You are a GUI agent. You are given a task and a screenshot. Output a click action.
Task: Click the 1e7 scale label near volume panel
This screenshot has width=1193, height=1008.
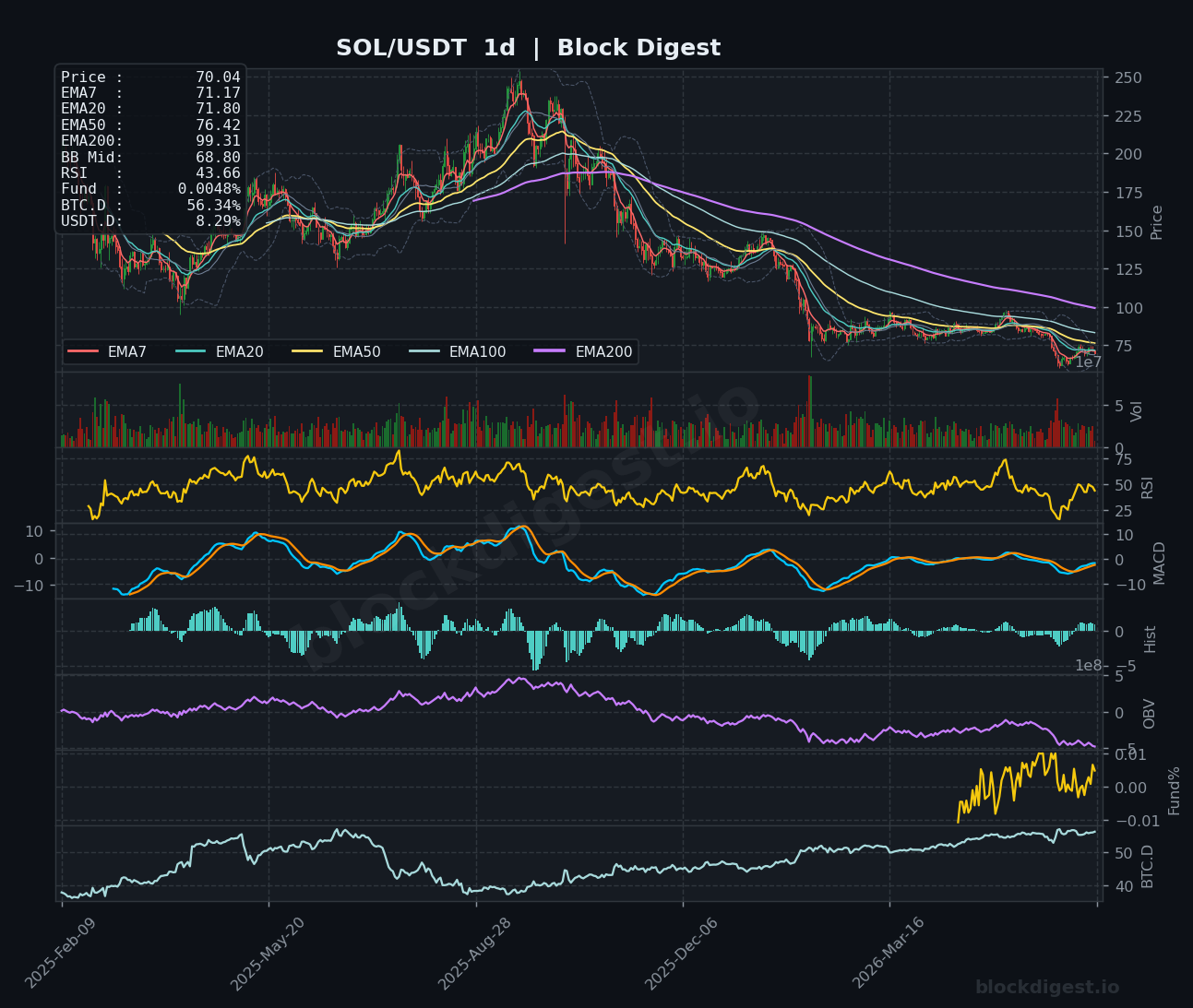(x=1089, y=362)
